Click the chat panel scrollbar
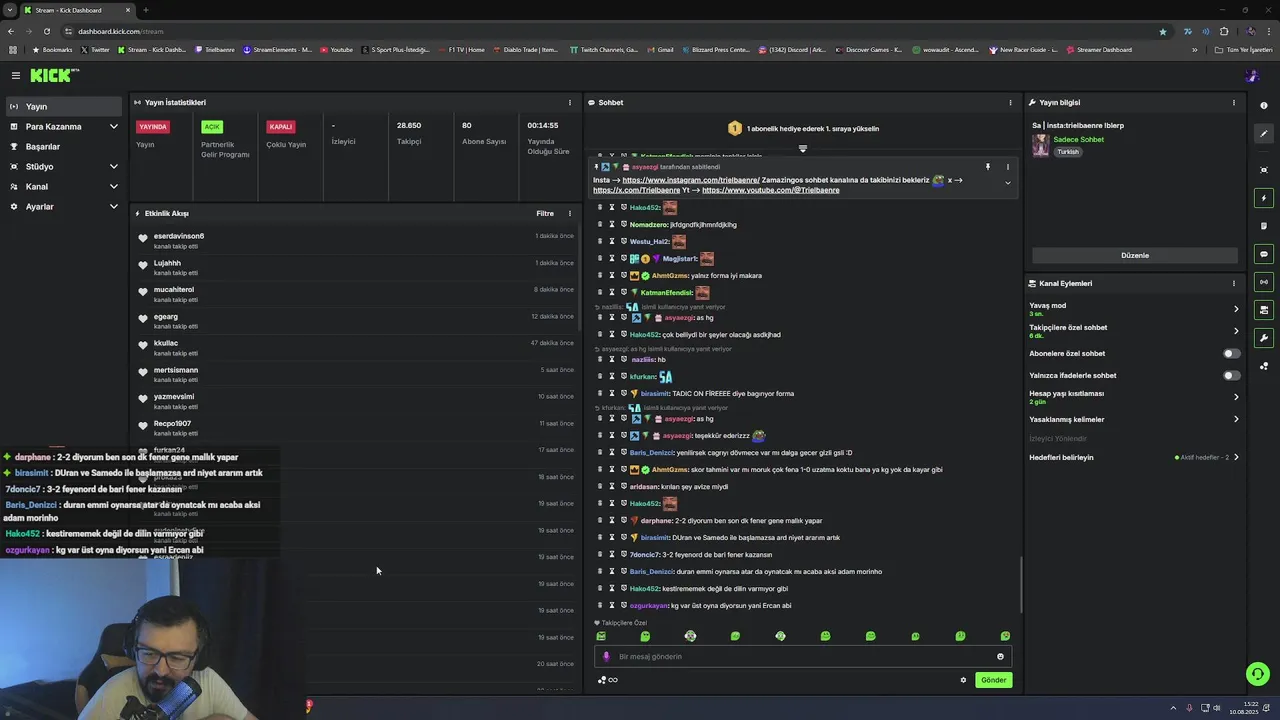This screenshot has height=720, width=1280. pyautogui.click(x=1021, y=584)
